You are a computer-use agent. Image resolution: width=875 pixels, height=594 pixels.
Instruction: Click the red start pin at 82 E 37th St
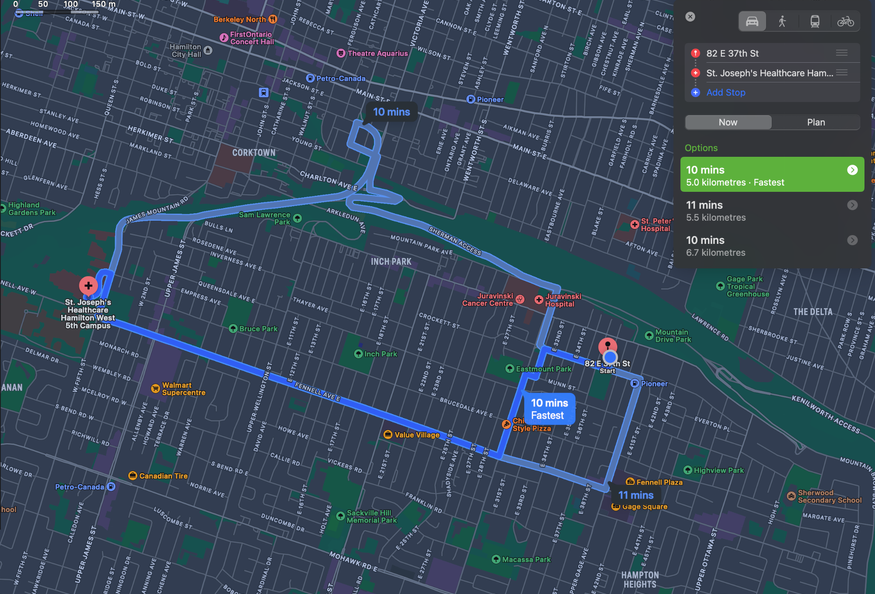[607, 346]
